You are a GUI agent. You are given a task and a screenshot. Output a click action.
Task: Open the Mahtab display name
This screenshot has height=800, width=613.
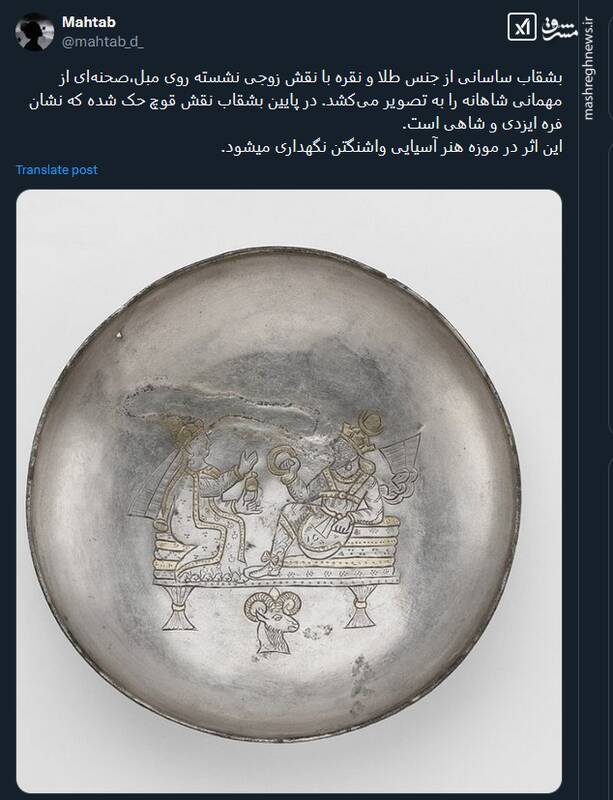88,22
